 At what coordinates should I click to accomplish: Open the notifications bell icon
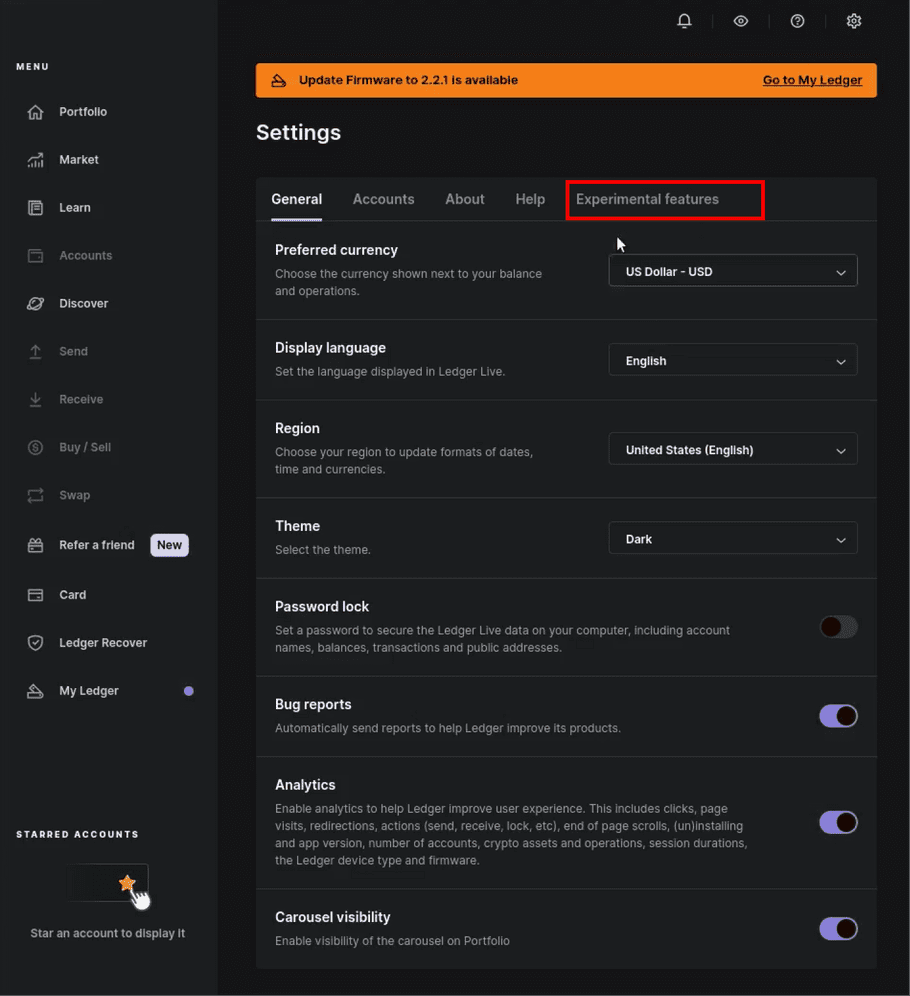[x=684, y=21]
